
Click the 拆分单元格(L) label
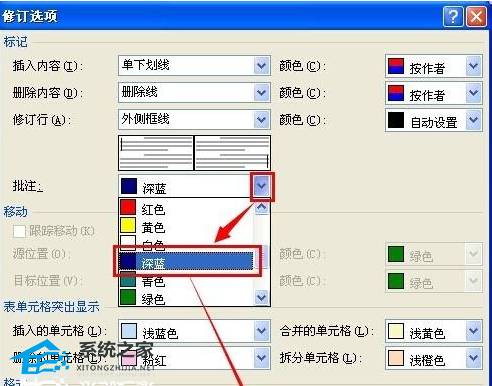[x=321, y=358]
